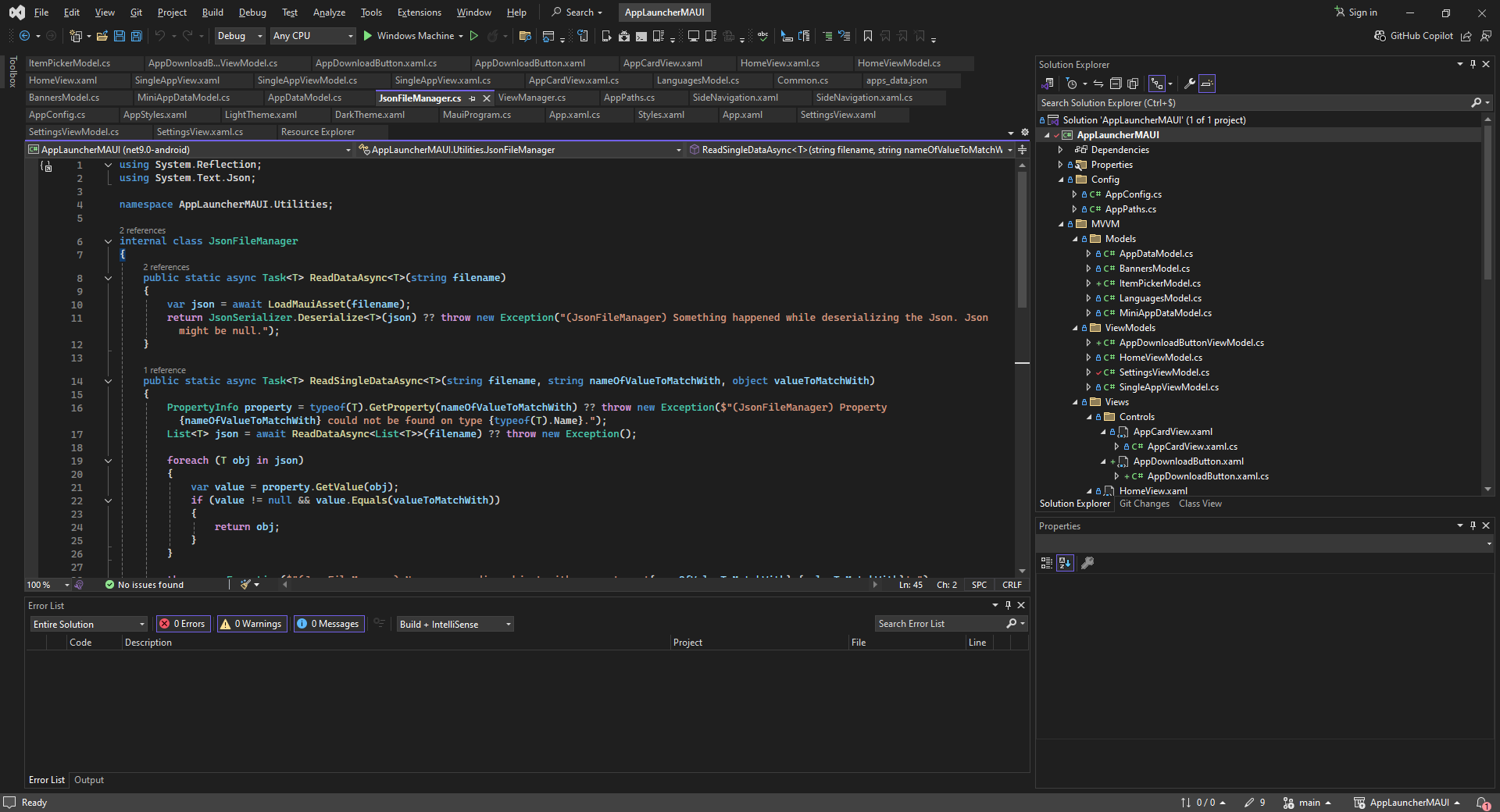This screenshot has height=812, width=1500.
Task: Save current file with the single floppy icon
Action: (x=119, y=36)
